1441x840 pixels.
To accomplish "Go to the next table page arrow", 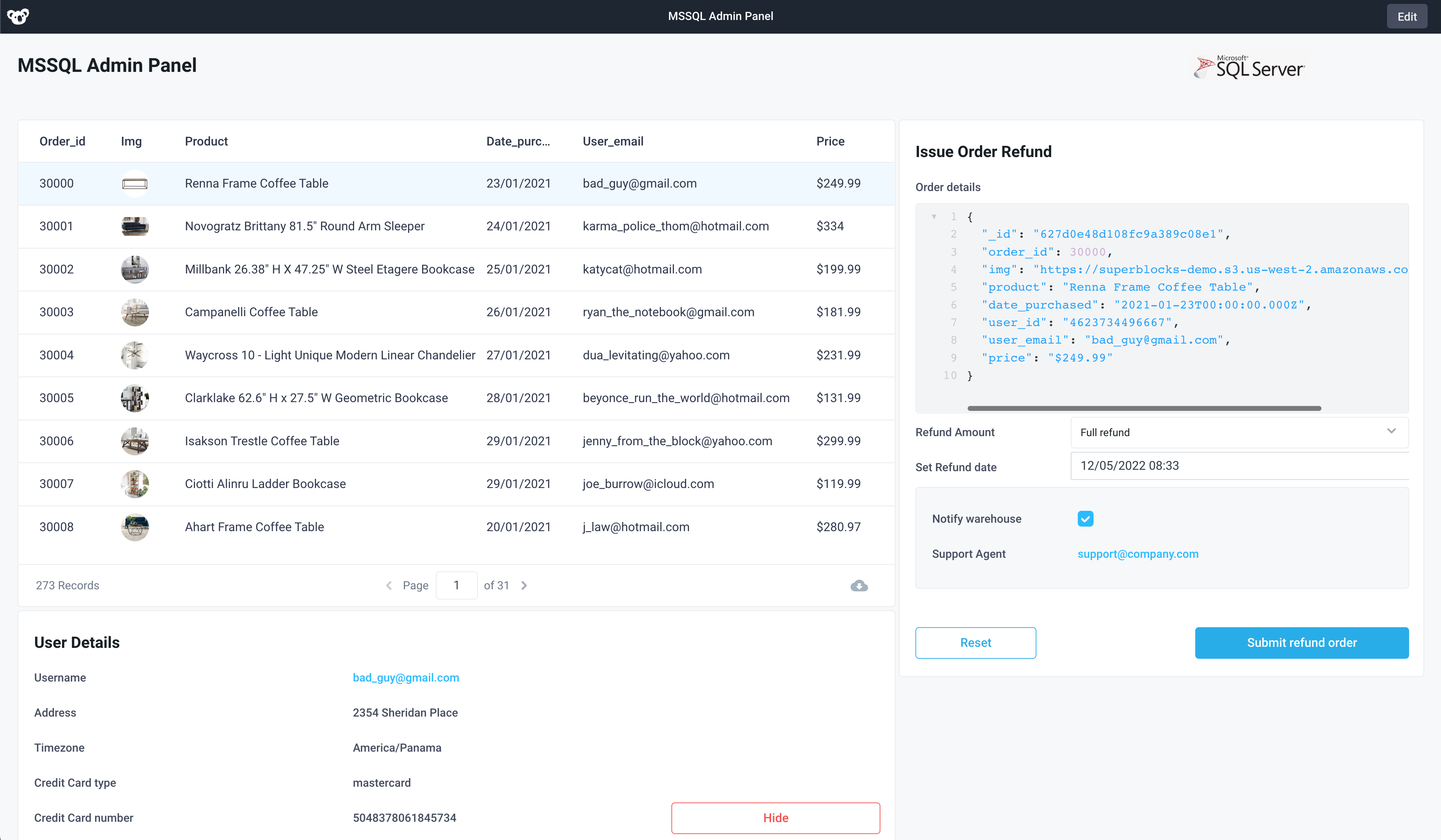I will coord(524,585).
